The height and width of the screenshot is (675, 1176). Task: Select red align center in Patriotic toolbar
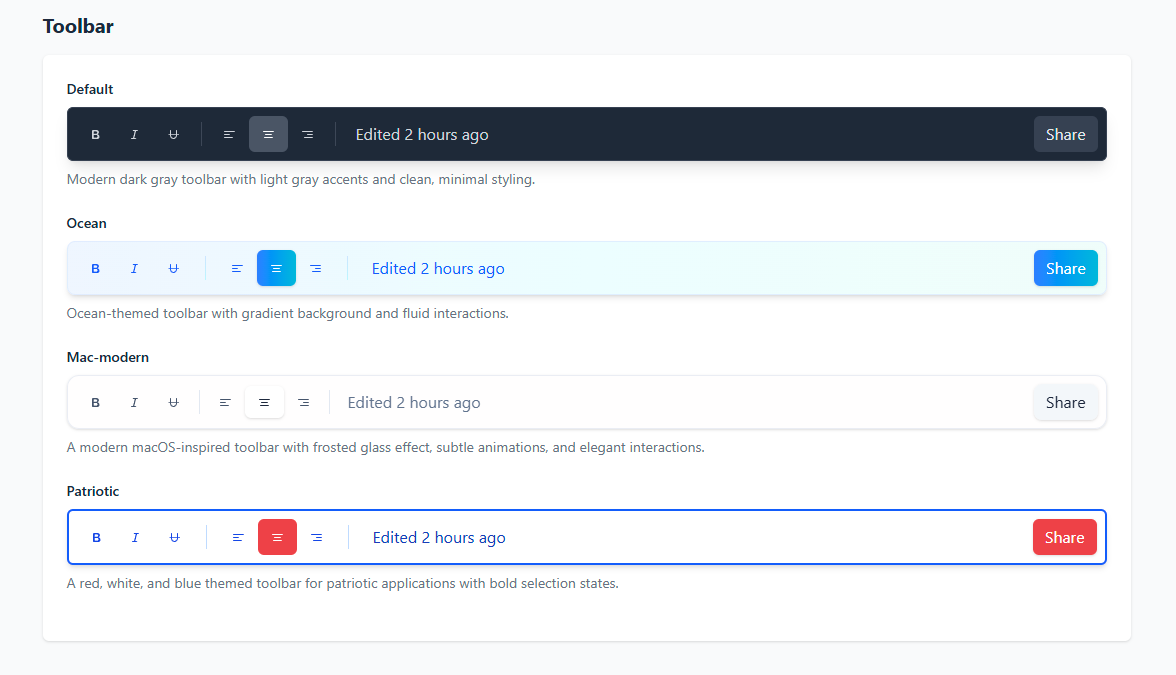(278, 538)
